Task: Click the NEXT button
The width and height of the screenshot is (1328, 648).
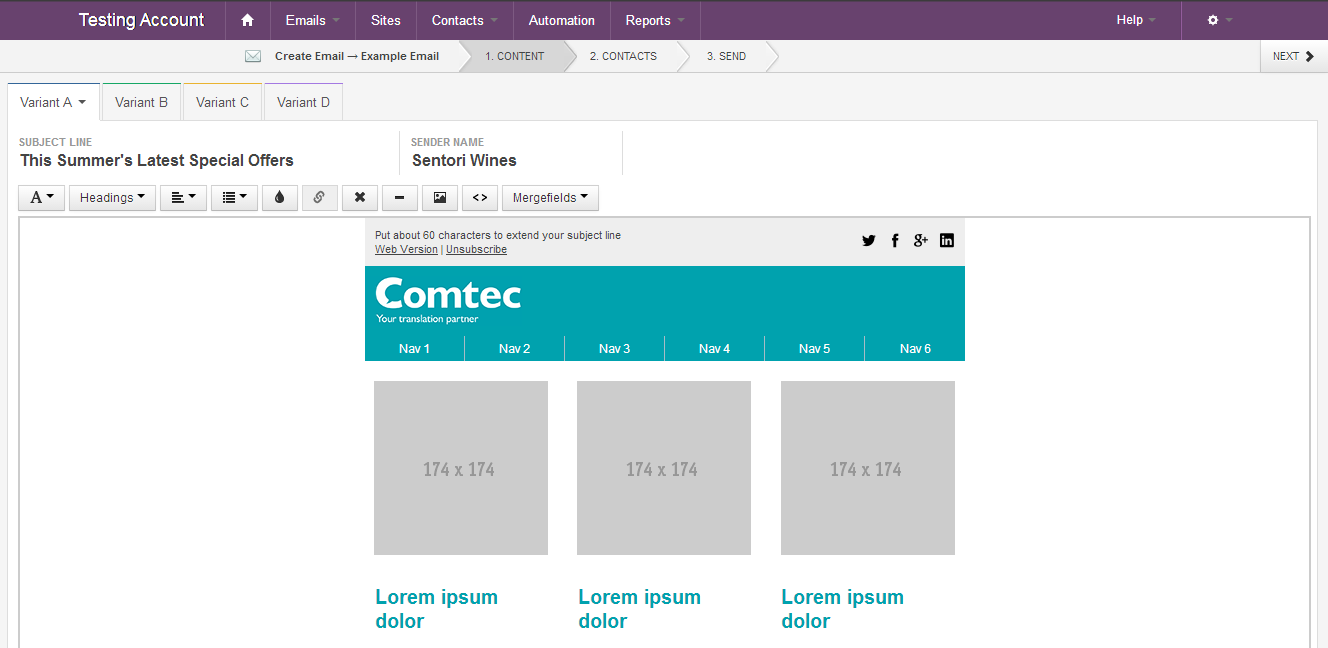Action: pyautogui.click(x=1293, y=56)
